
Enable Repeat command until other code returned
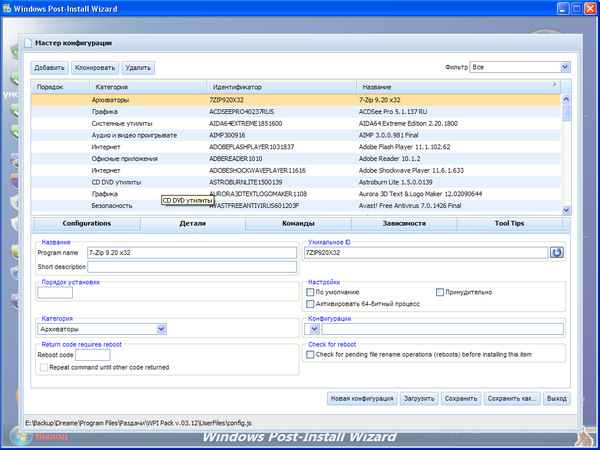[42, 367]
